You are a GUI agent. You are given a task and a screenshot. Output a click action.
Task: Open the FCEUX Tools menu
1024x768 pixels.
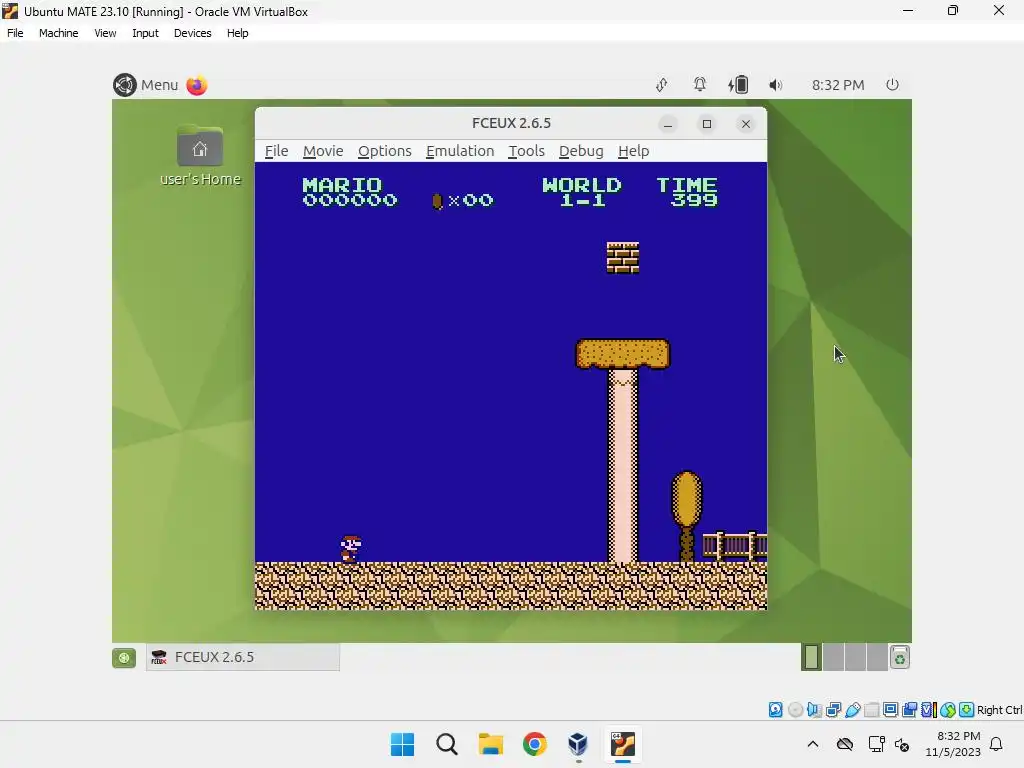[526, 151]
